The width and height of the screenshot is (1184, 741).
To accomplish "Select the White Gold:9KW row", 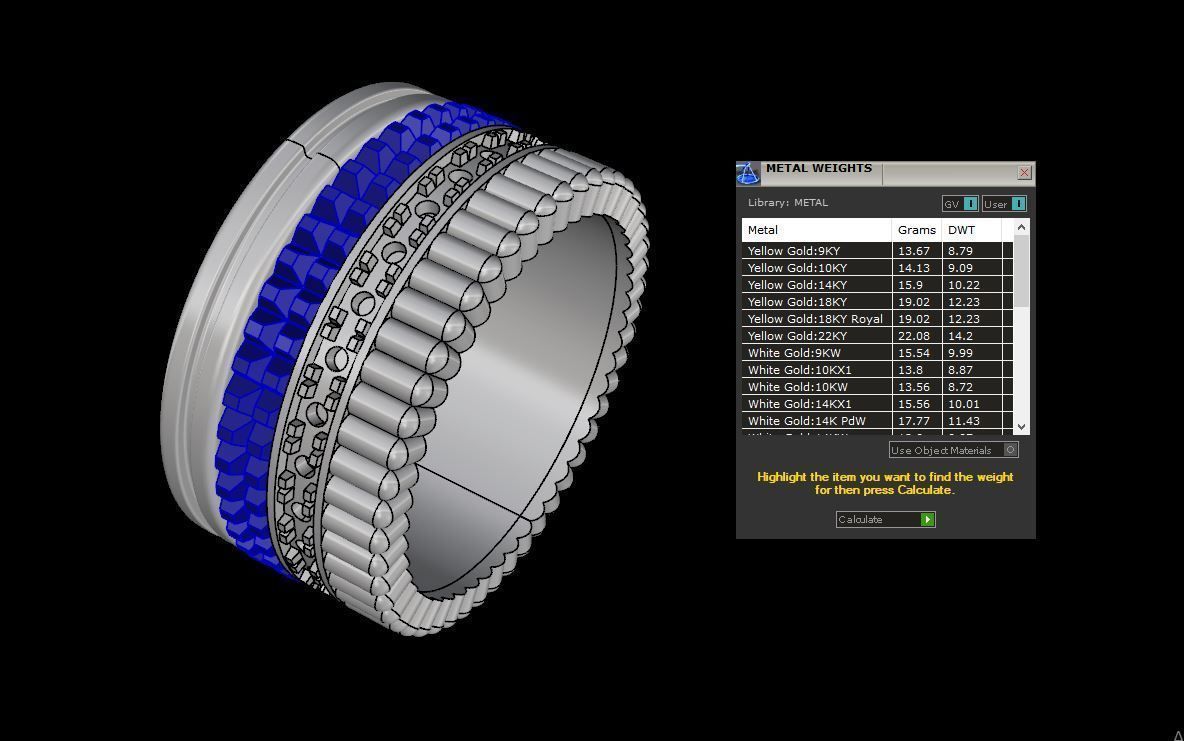I will (x=877, y=353).
